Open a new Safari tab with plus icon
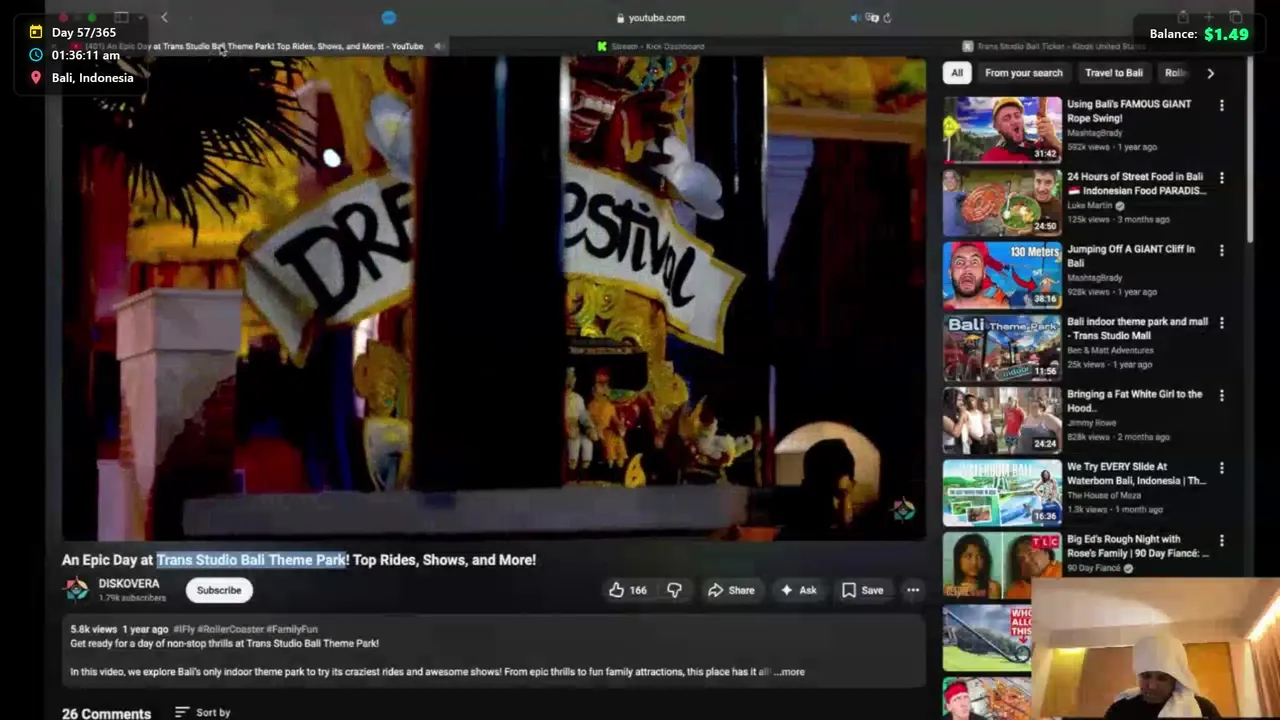The image size is (1280, 720). [1209, 17]
